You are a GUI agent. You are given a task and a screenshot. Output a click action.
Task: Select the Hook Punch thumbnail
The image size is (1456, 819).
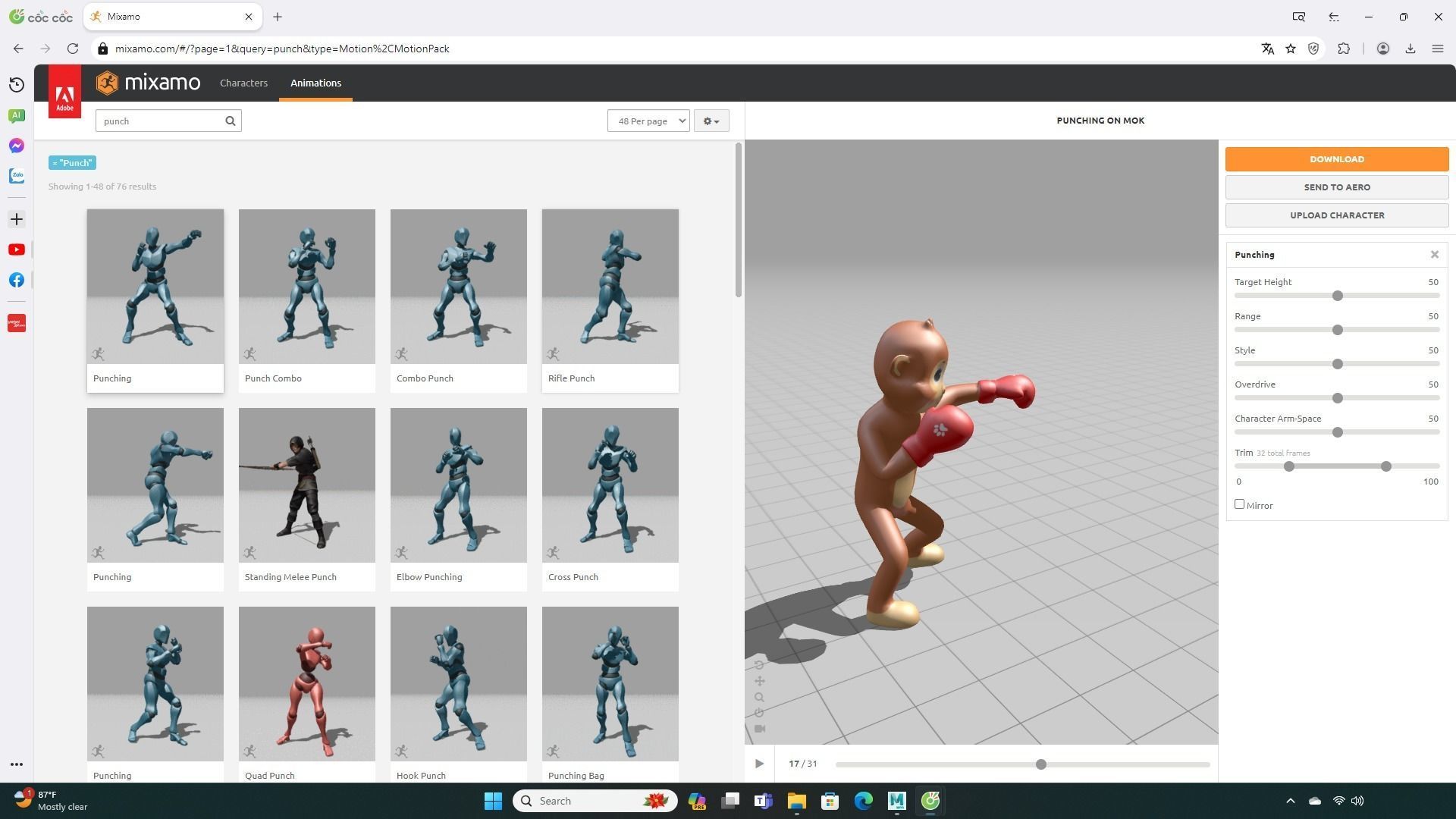click(459, 684)
